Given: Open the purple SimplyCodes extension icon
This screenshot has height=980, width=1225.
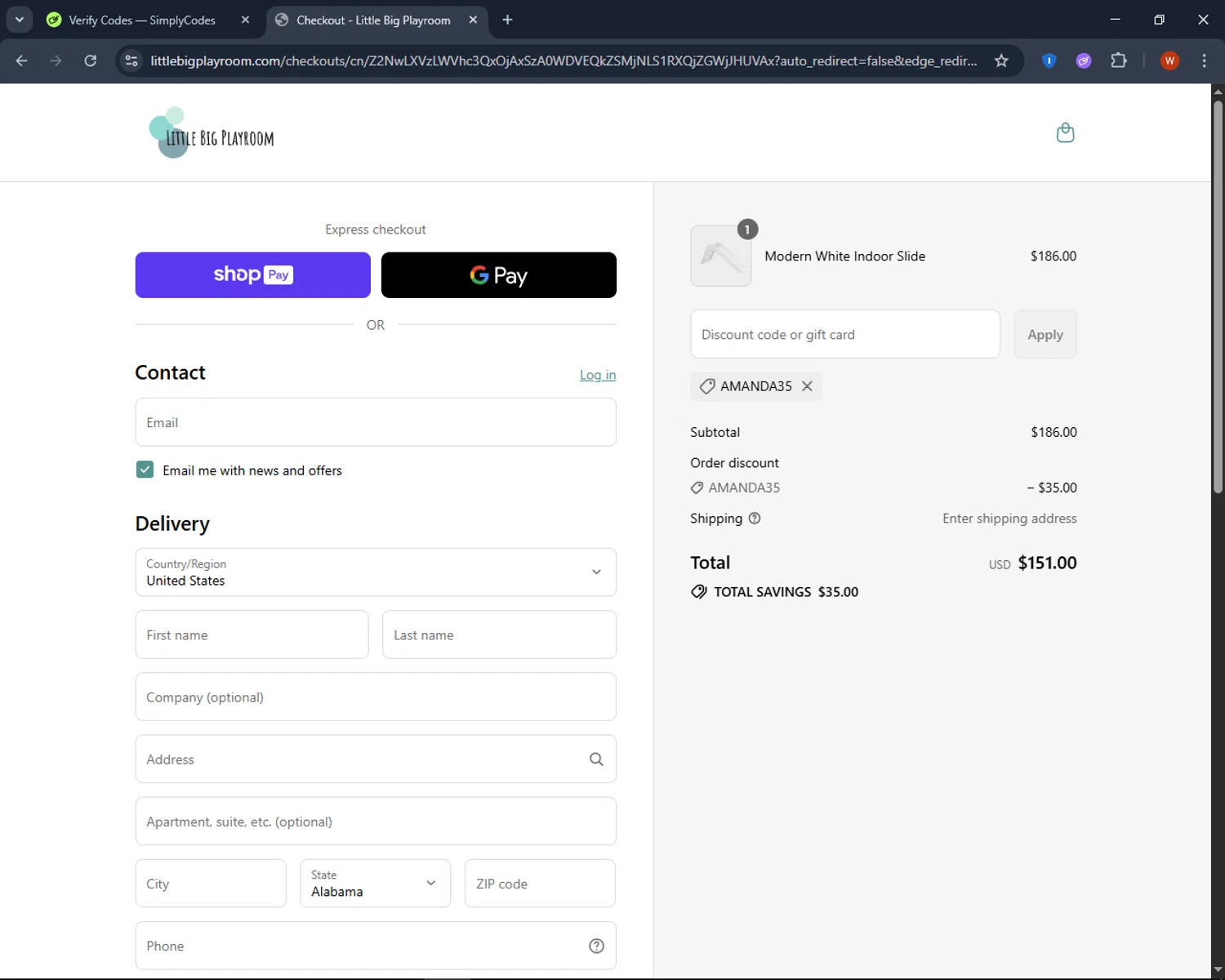Looking at the screenshot, I should point(1084,60).
